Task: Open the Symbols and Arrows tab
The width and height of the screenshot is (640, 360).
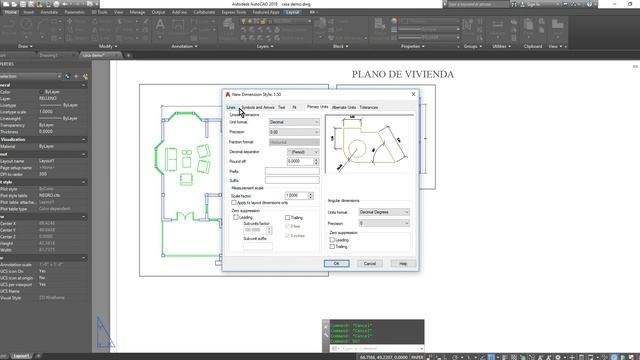Action: [258, 107]
